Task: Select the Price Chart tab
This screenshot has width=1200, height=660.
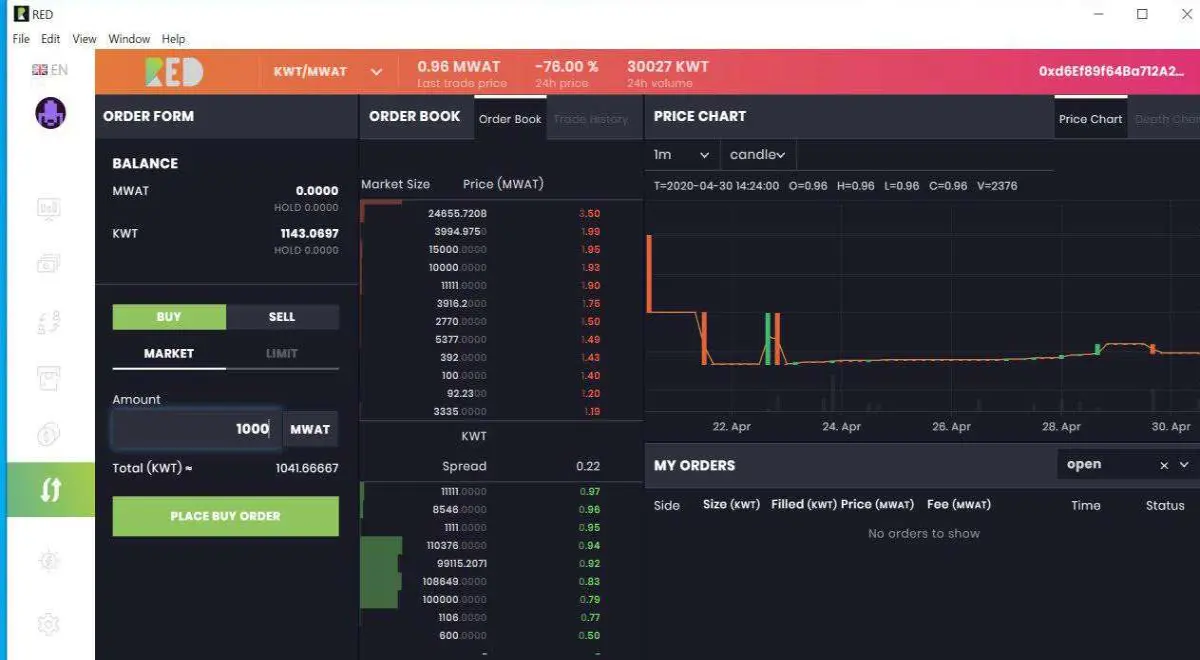Action: coord(1091,118)
